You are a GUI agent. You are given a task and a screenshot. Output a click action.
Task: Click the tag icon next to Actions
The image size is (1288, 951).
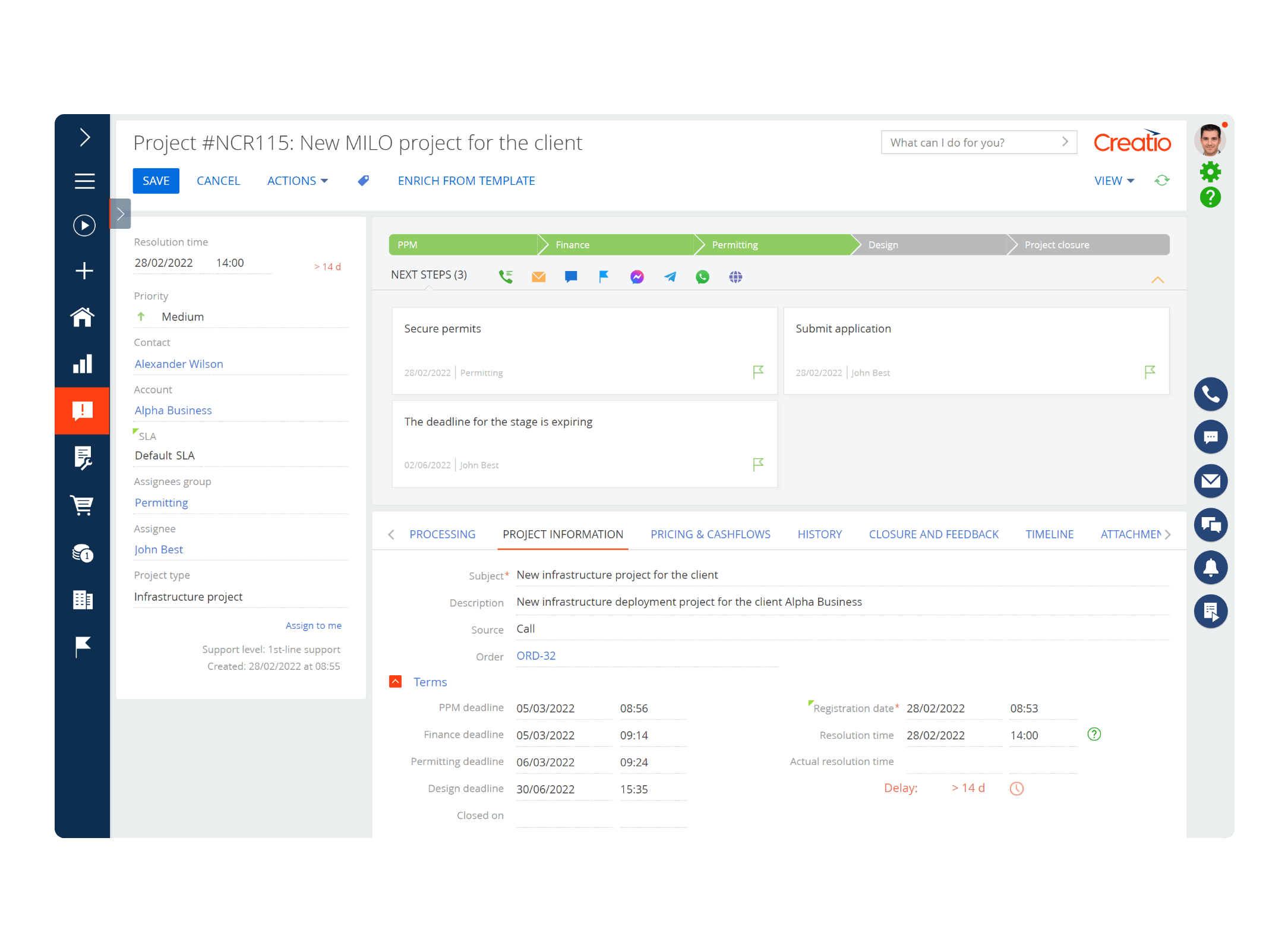tap(364, 181)
